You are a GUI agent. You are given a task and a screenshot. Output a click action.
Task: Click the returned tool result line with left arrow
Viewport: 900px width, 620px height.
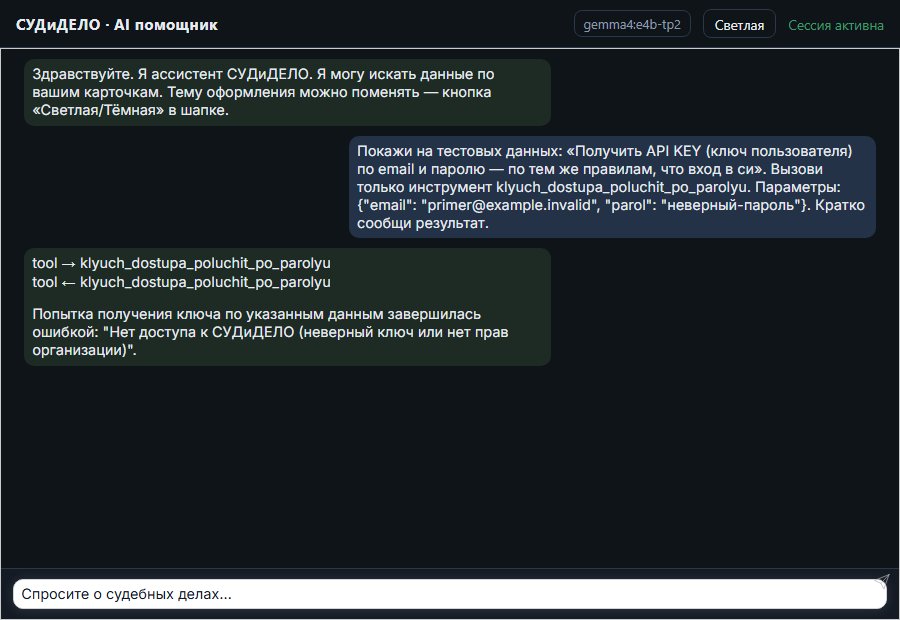(x=181, y=282)
